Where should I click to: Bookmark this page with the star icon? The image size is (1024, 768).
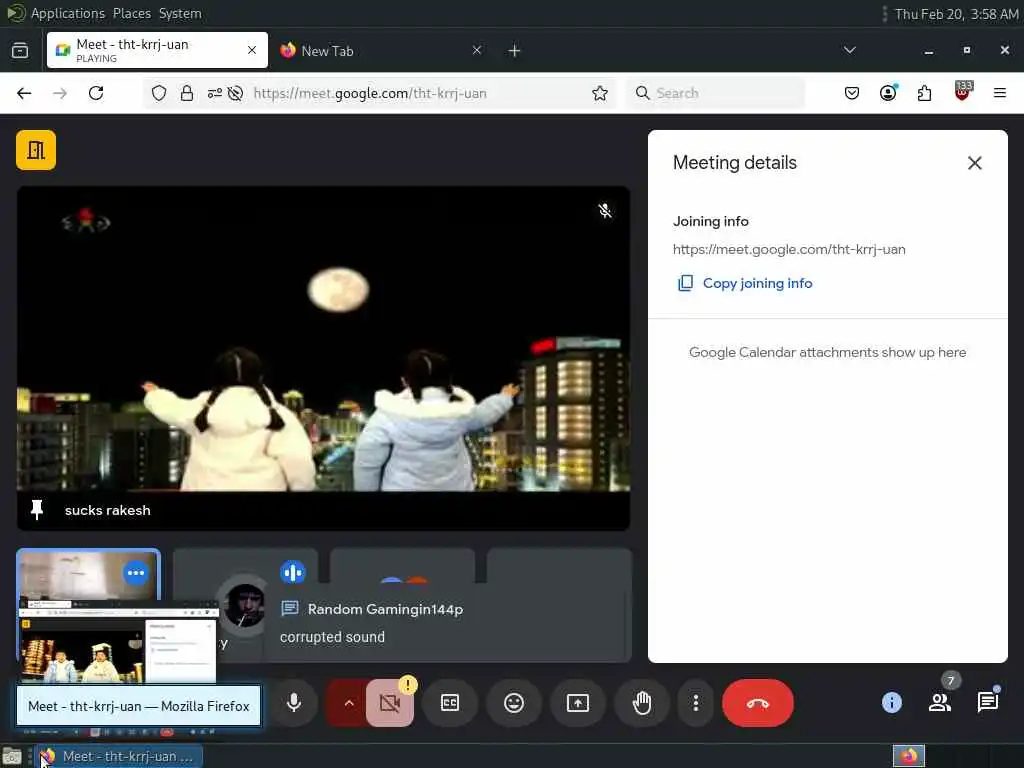click(x=600, y=93)
